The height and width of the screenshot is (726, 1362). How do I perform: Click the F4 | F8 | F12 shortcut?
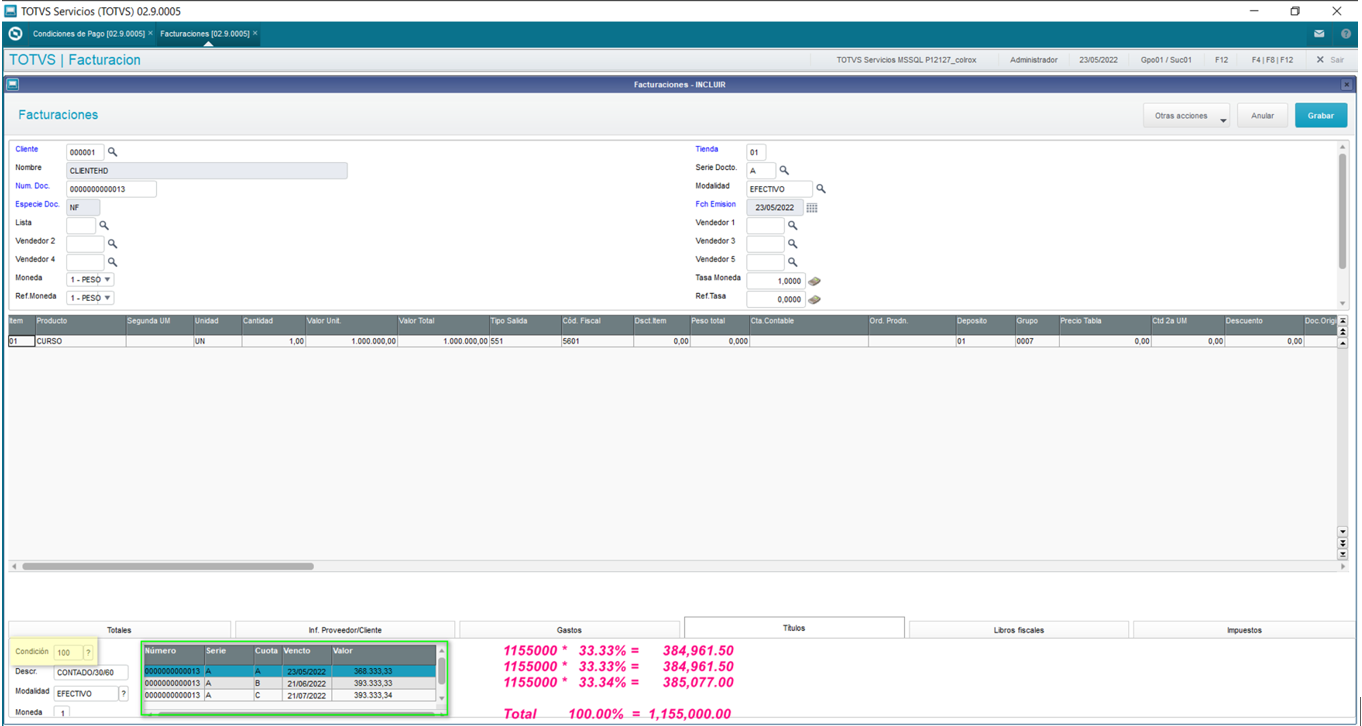point(1272,60)
